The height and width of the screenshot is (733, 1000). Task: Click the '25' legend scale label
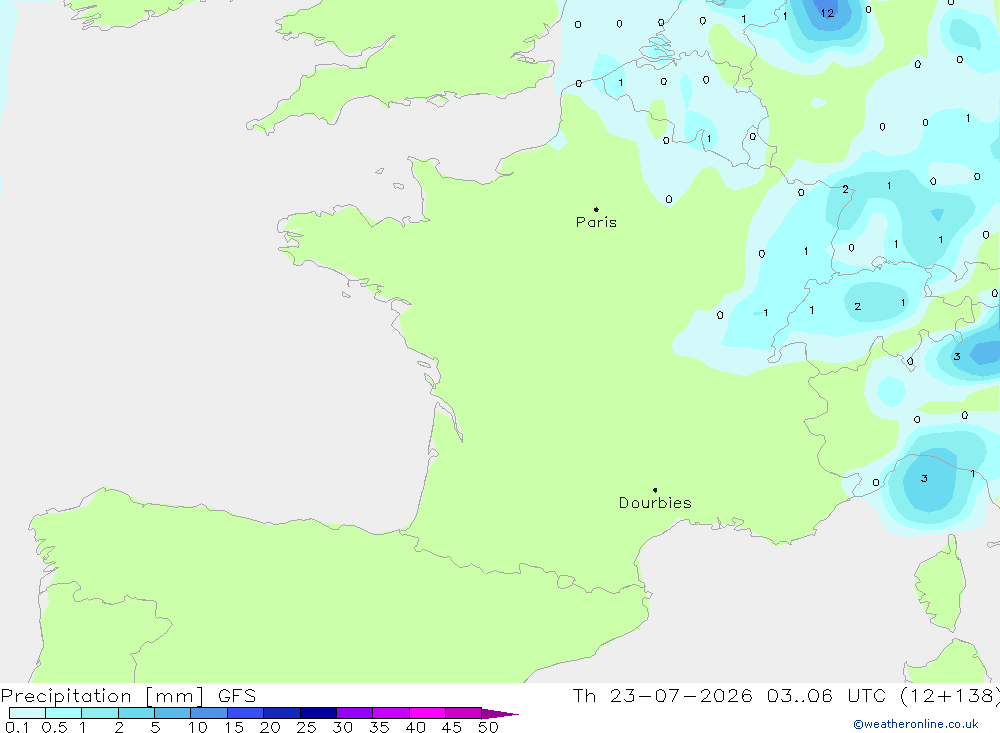pyautogui.click(x=306, y=727)
